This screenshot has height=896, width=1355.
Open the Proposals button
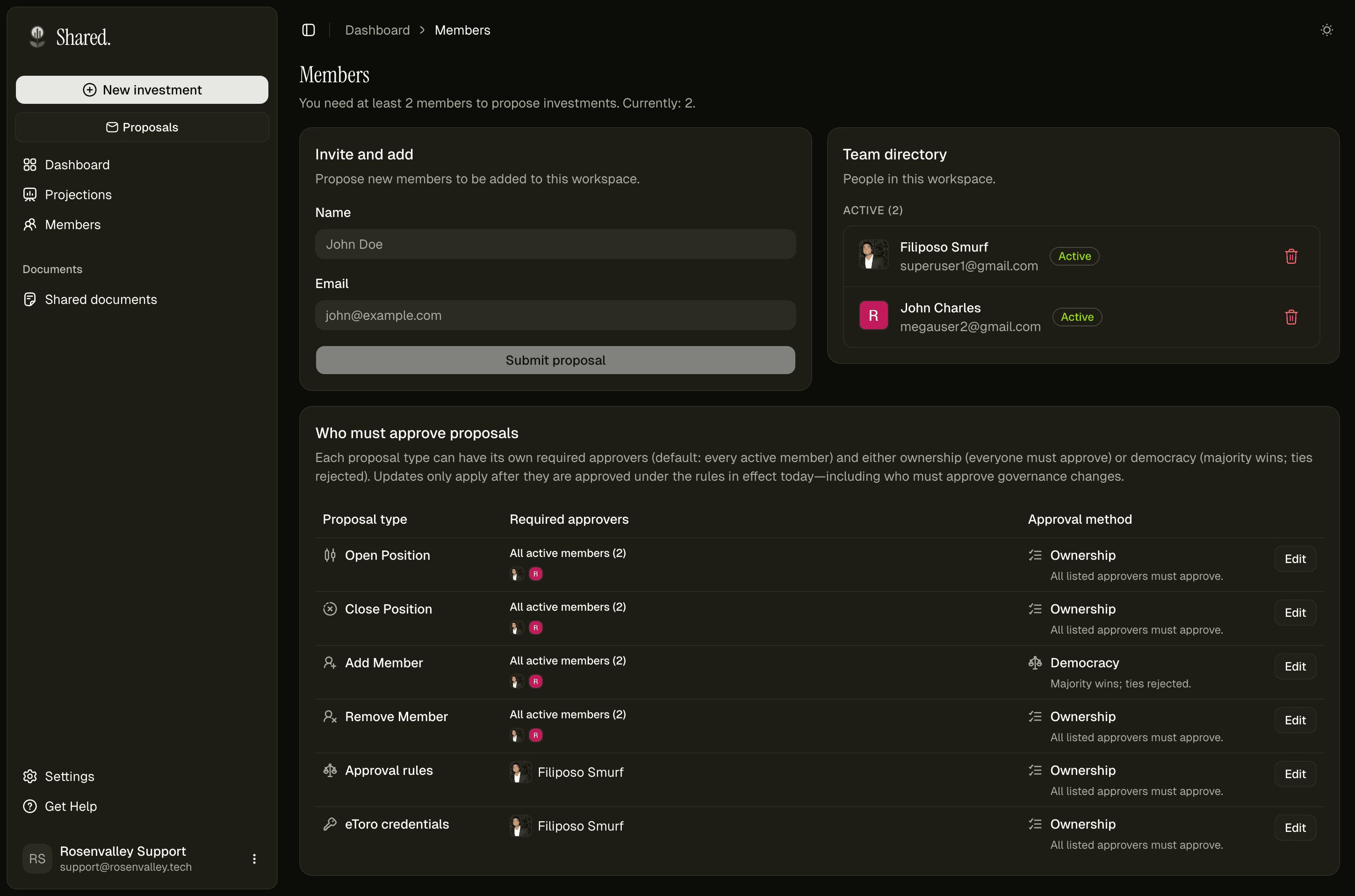click(142, 127)
